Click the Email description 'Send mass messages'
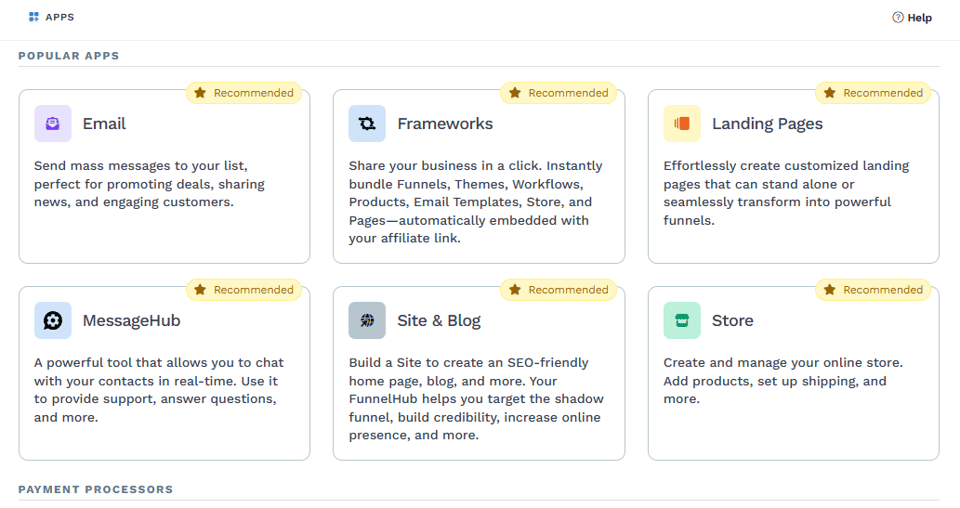 point(149,184)
